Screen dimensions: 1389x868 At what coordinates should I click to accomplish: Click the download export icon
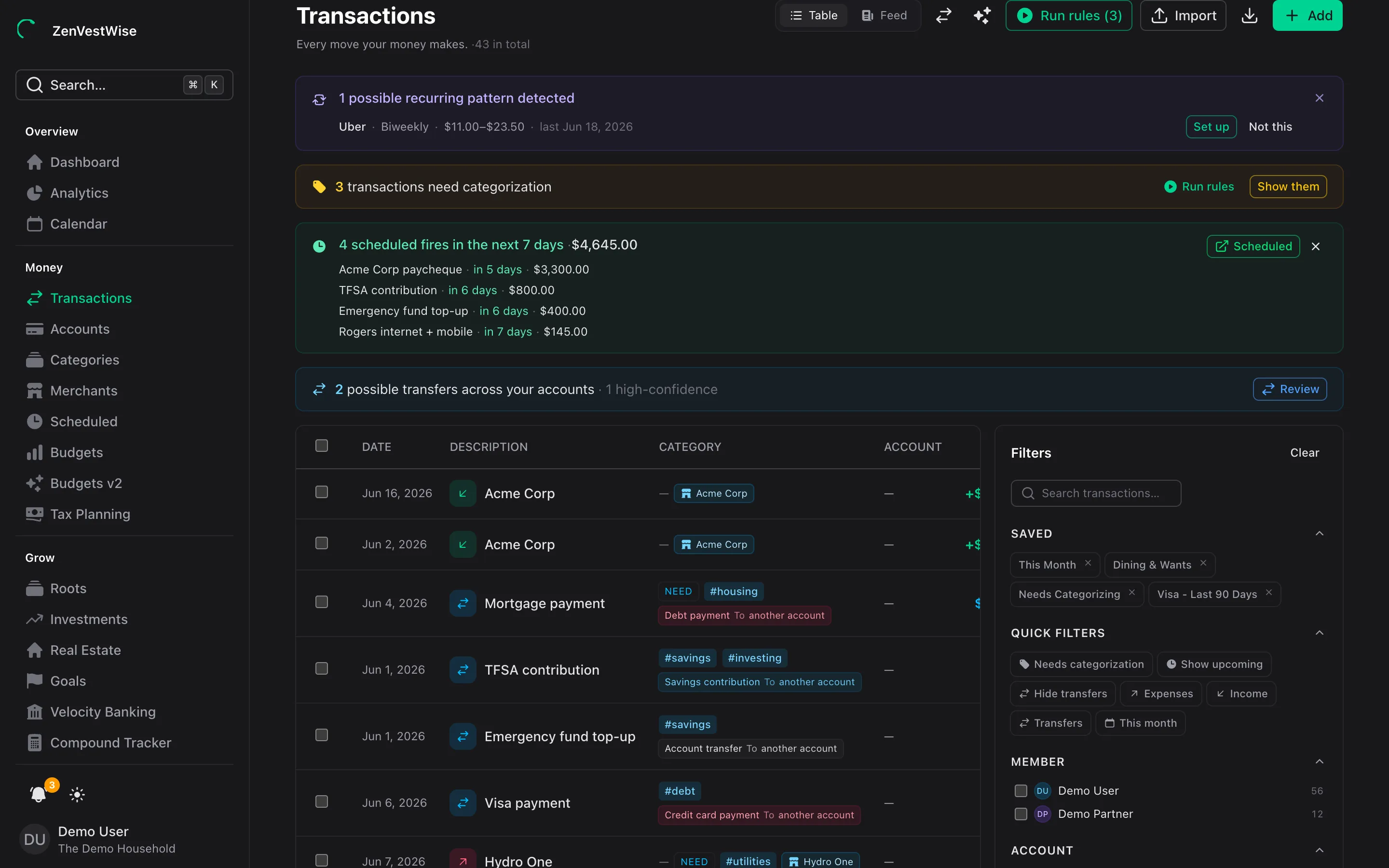tap(1249, 15)
